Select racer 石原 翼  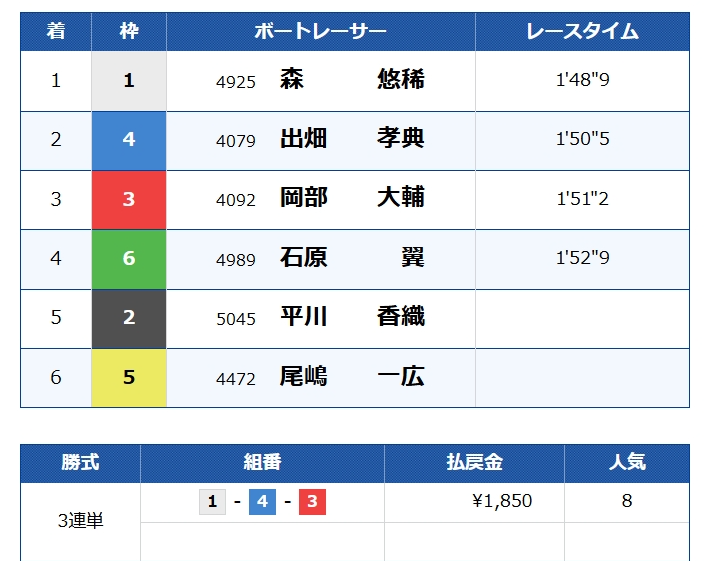click(352, 258)
